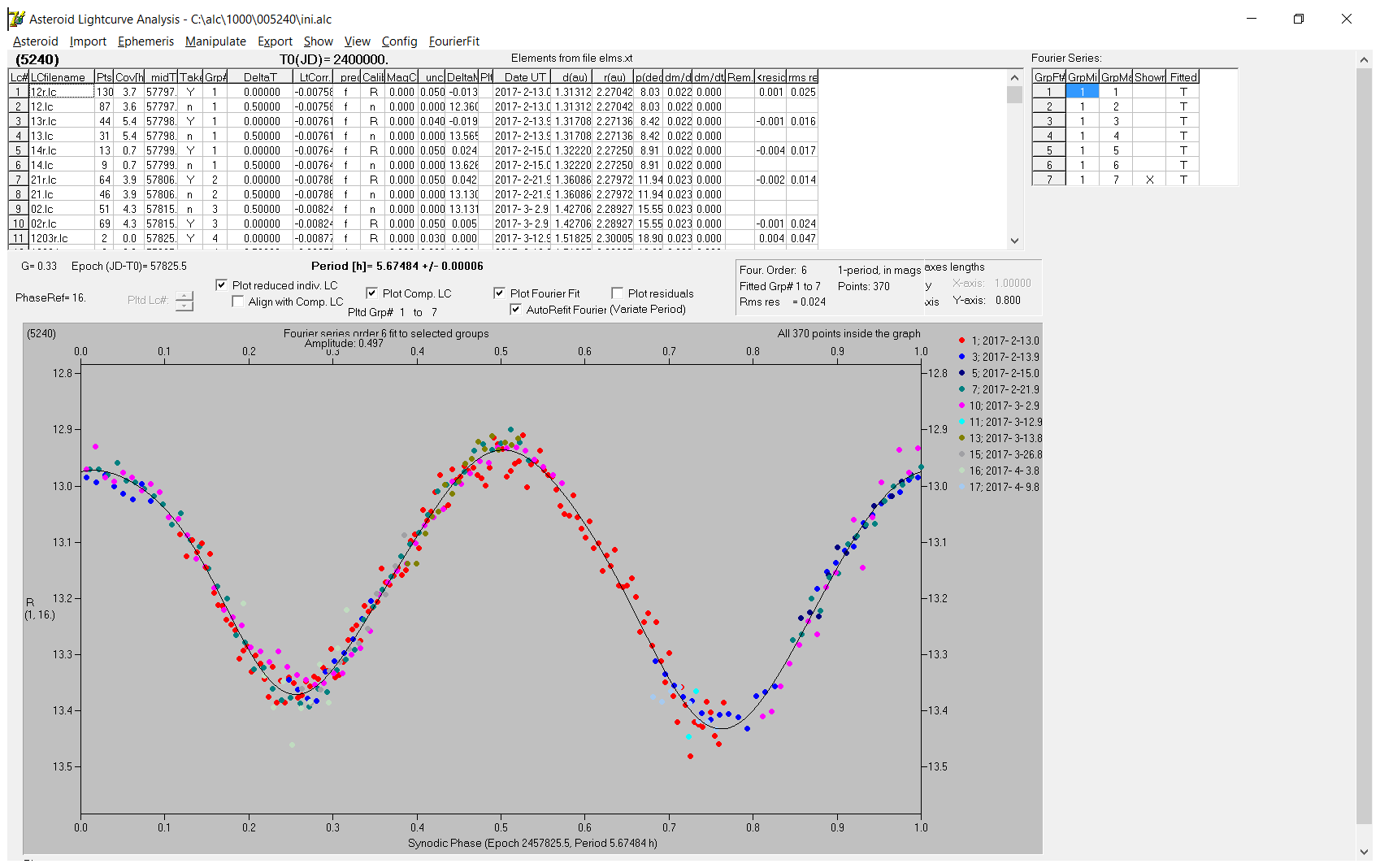Image resolution: width=1380 pixels, height=868 pixels.
Task: Click the Synodic Phase axis caption
Action: pyautogui.click(x=532, y=843)
